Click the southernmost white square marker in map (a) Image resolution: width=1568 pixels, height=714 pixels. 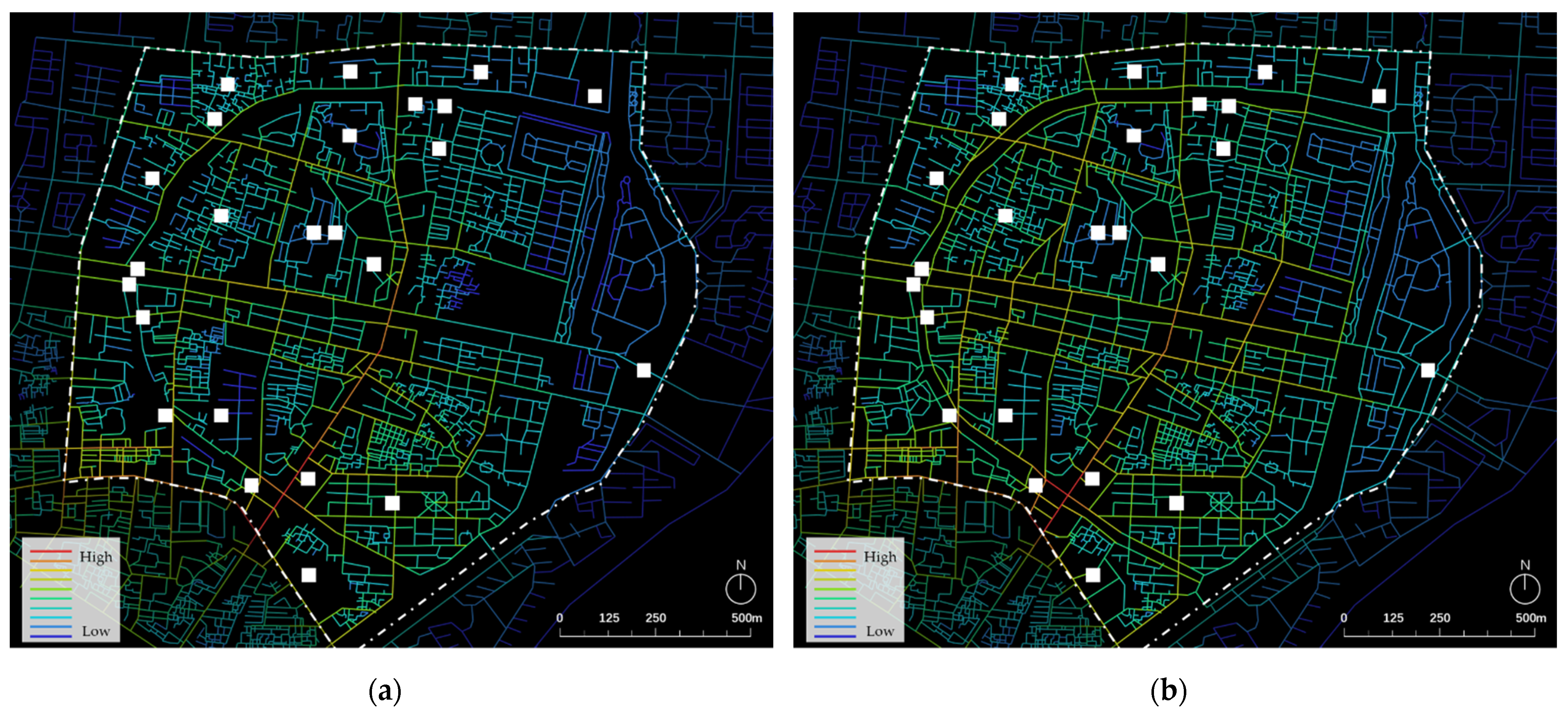(309, 575)
